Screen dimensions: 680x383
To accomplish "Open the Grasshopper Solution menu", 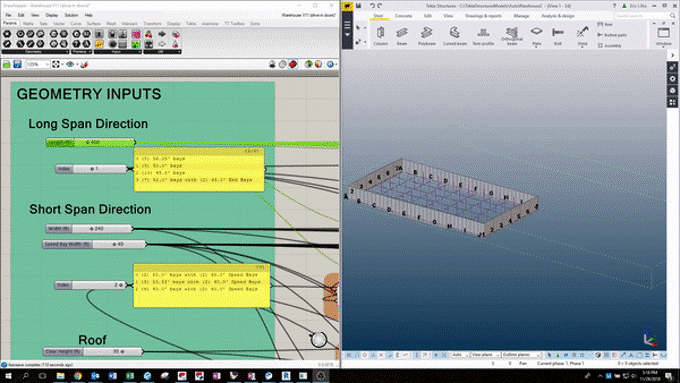I will (x=71, y=15).
